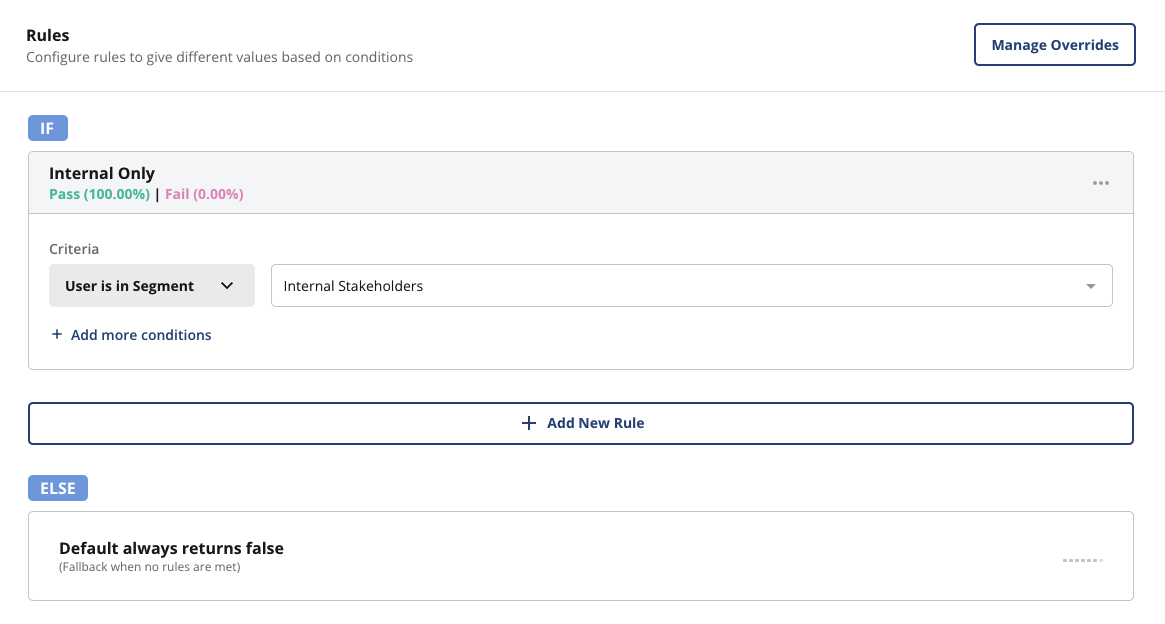This screenshot has width=1165, height=624.
Task: Click the Manage Overrides button
Action: click(1054, 44)
